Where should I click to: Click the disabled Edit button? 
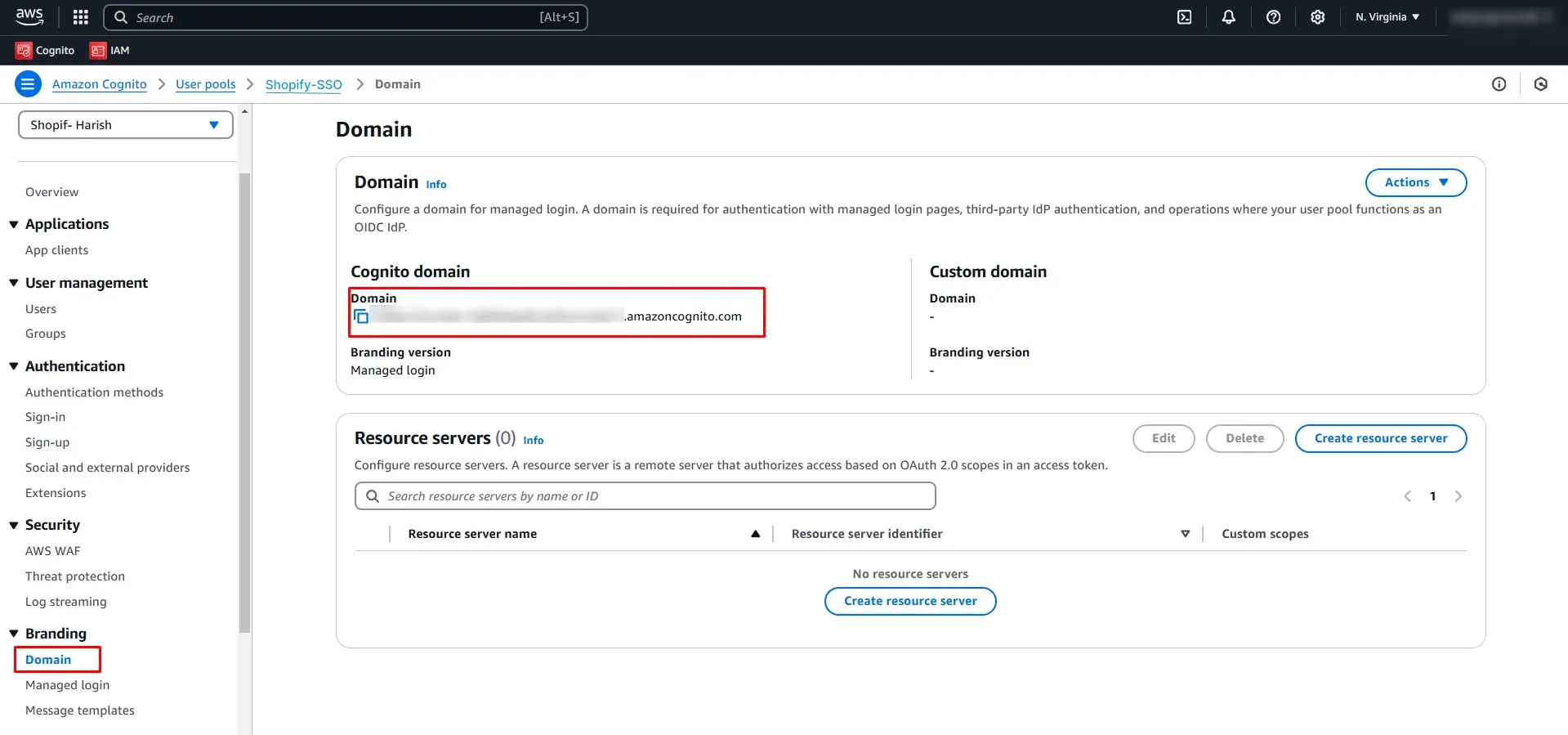(1164, 438)
